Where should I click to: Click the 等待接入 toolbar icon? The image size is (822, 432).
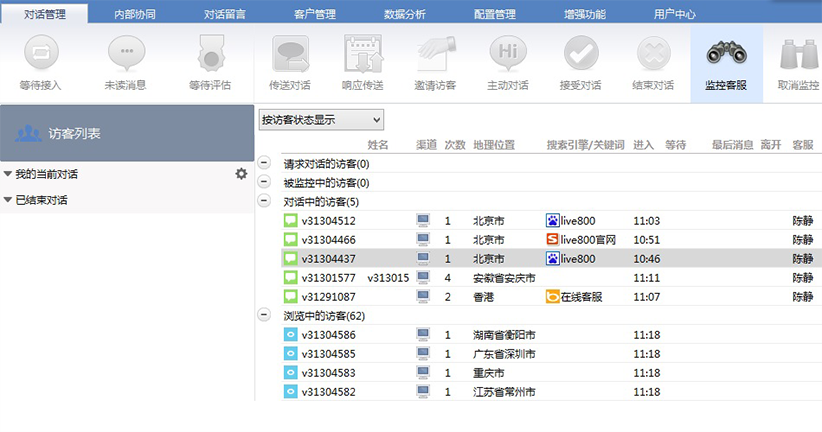(x=39, y=52)
